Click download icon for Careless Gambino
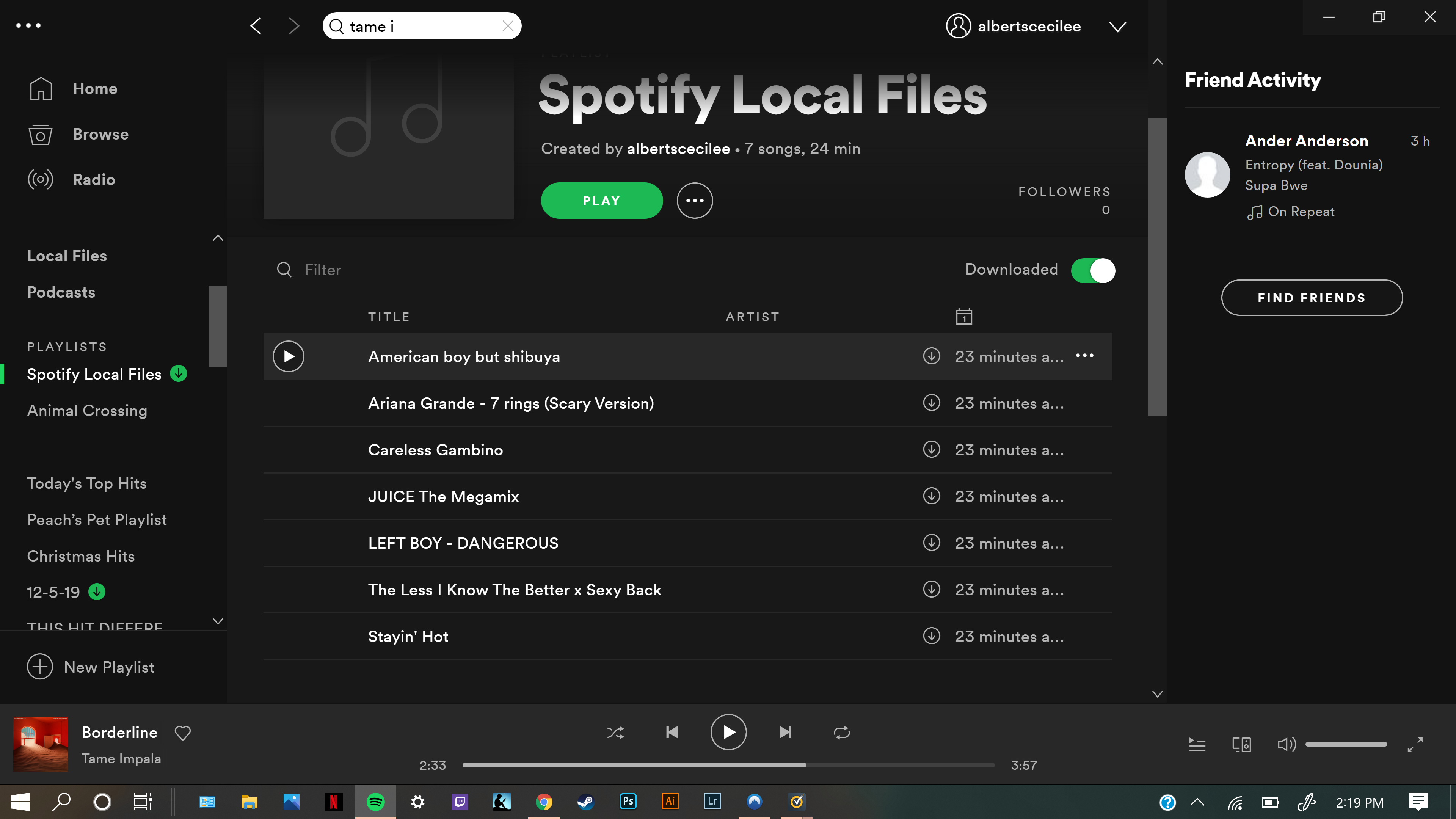This screenshot has height=819, width=1456. click(932, 449)
